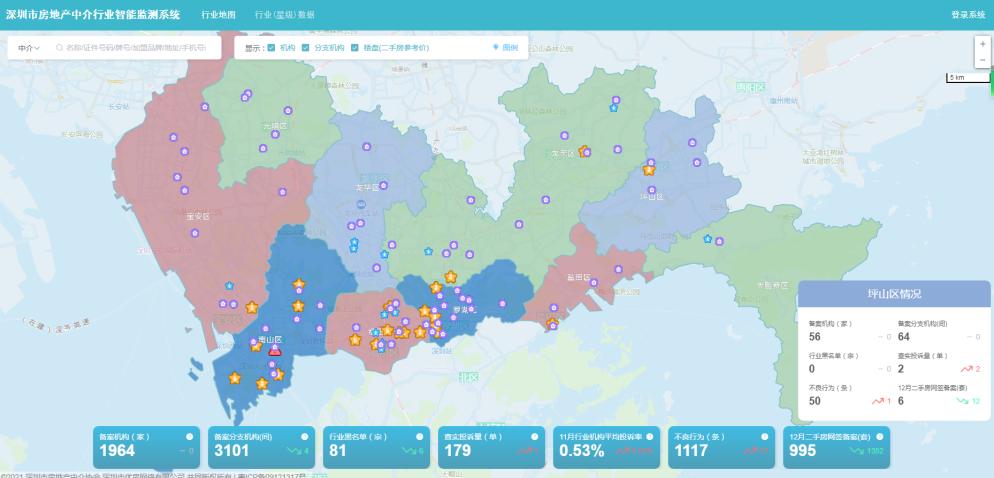
Task: Click the search magnifier icon in search box
Action: coord(59,48)
